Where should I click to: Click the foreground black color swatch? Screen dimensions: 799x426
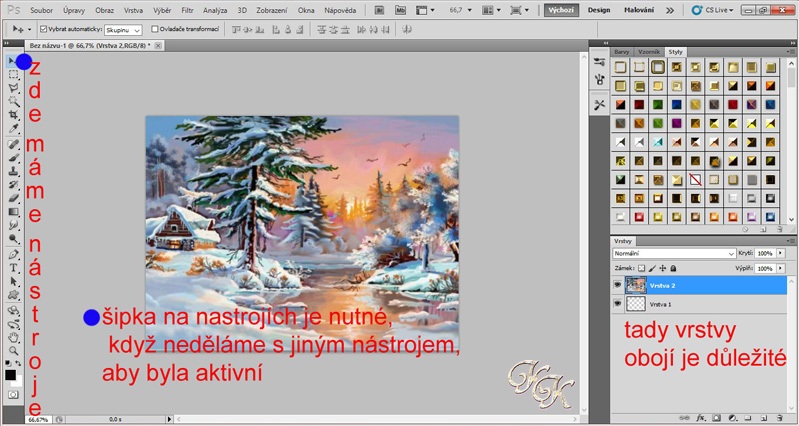[x=10, y=375]
